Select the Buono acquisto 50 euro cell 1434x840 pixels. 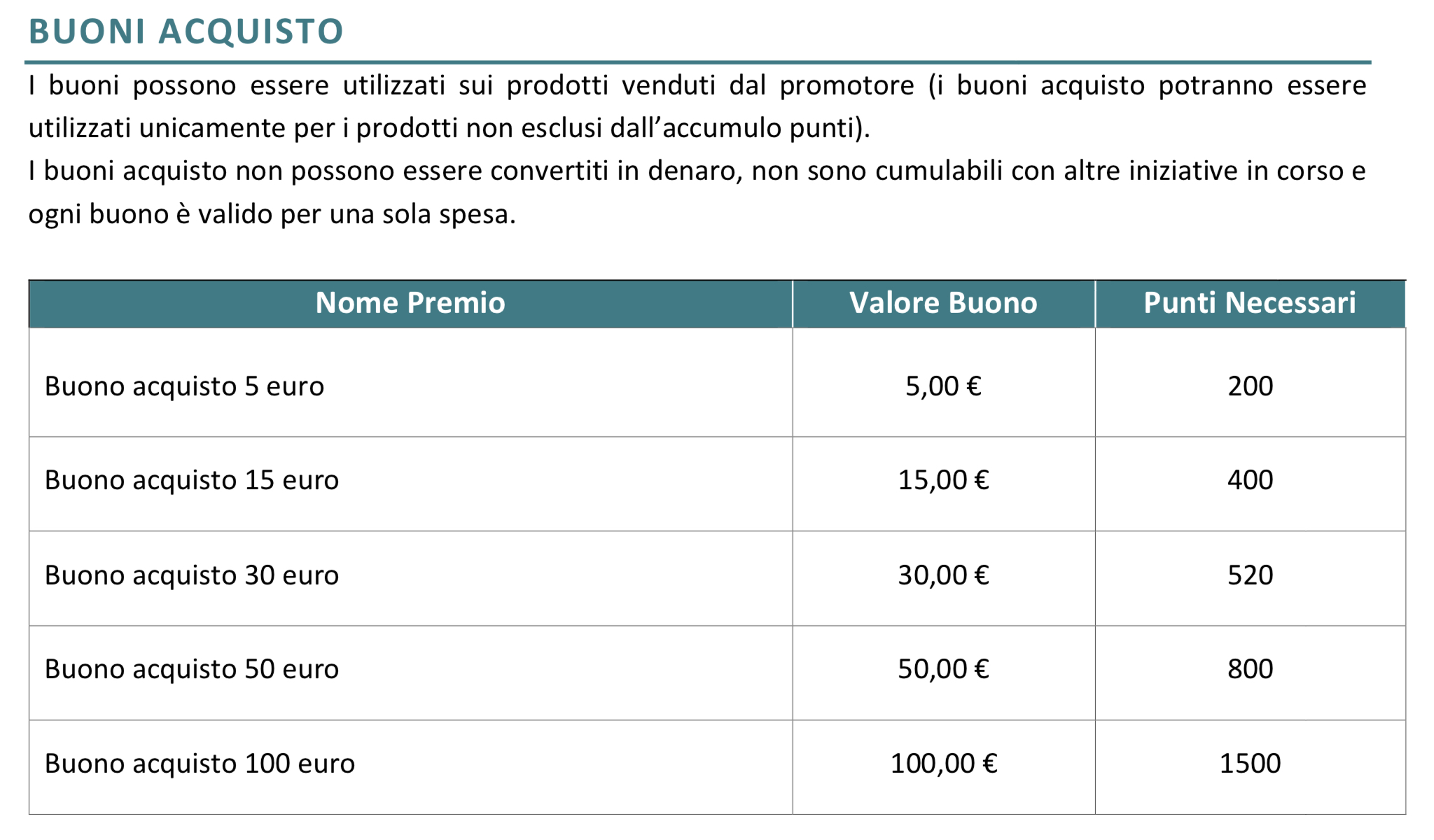tap(191, 669)
